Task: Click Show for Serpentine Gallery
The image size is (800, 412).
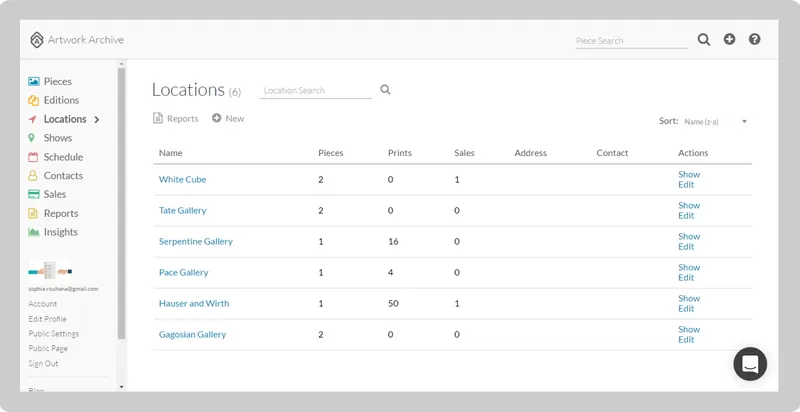Action: [689, 237]
